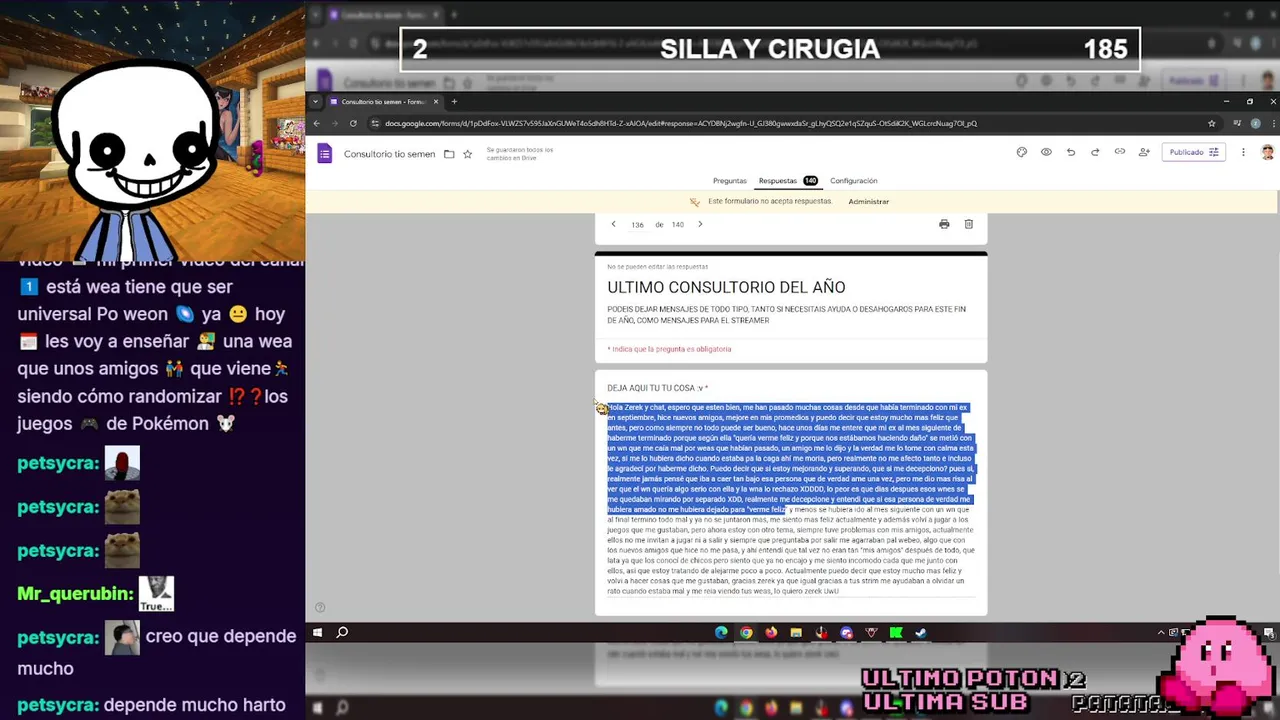Open the Google Forms home icon
The image size is (1280, 720).
click(324, 153)
